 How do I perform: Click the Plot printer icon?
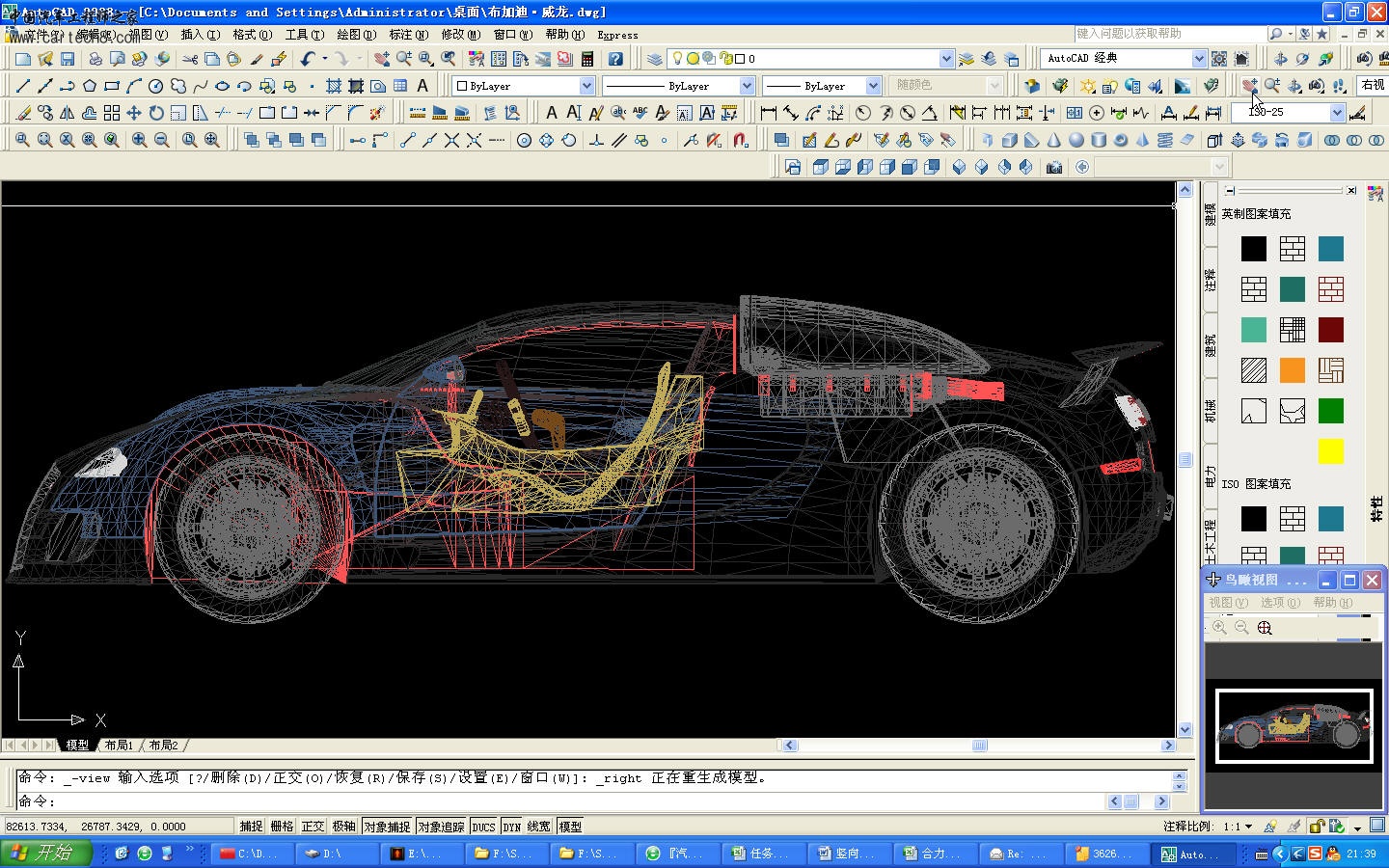coord(95,59)
